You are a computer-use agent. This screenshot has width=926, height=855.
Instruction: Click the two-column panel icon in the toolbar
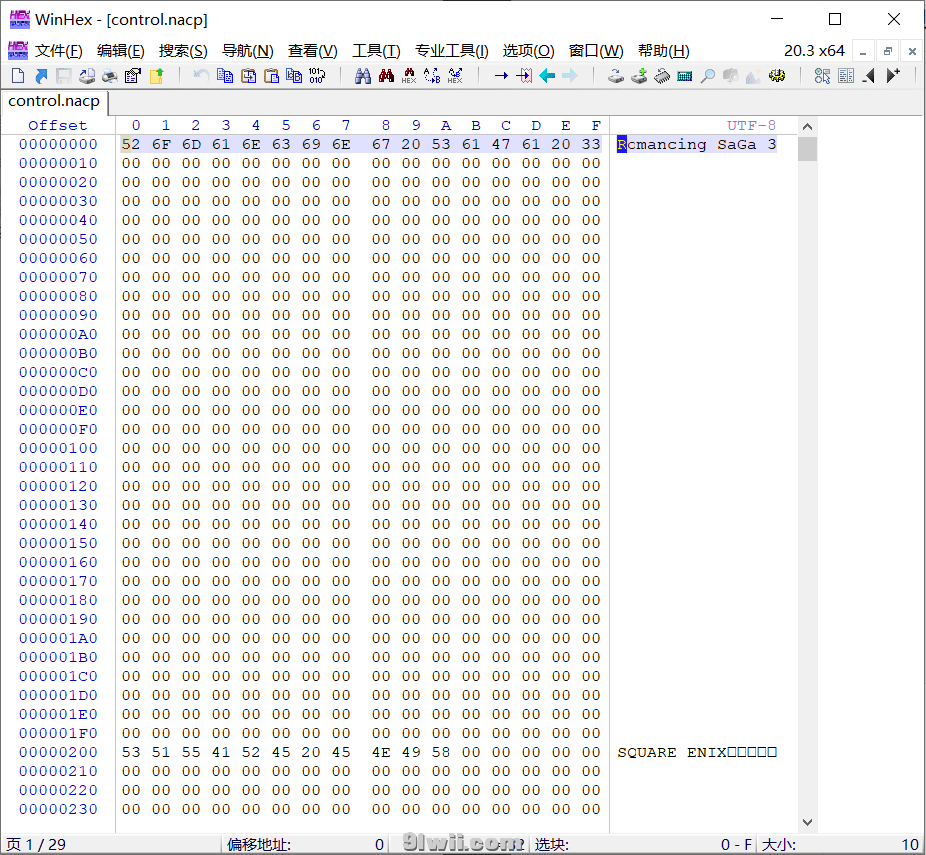(x=846, y=76)
